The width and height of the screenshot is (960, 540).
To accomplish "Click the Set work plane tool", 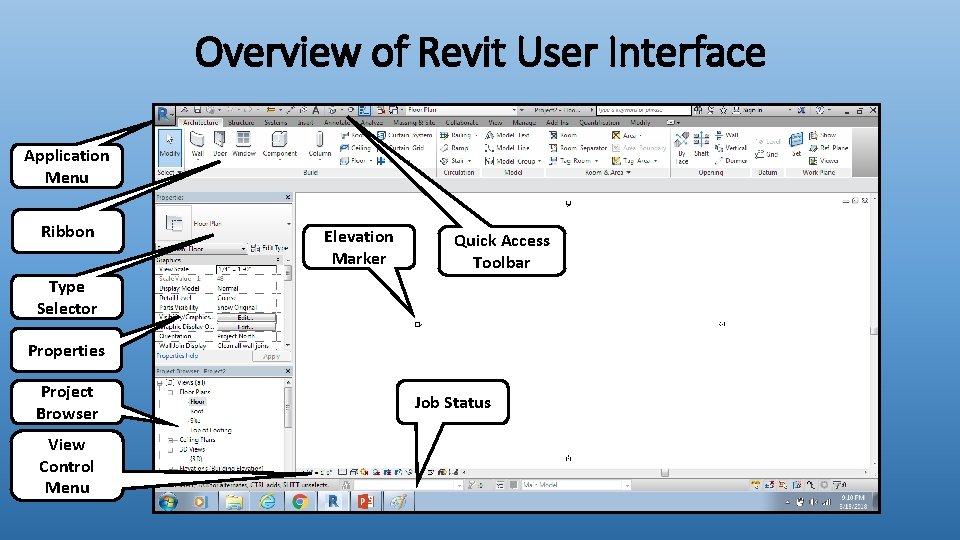I will pyautogui.click(x=796, y=145).
